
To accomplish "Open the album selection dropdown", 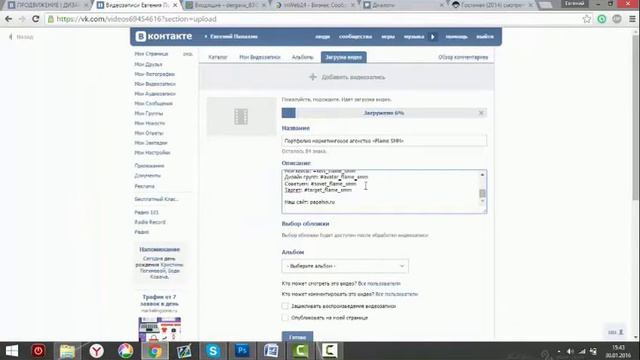I will pyautogui.click(x=345, y=266).
